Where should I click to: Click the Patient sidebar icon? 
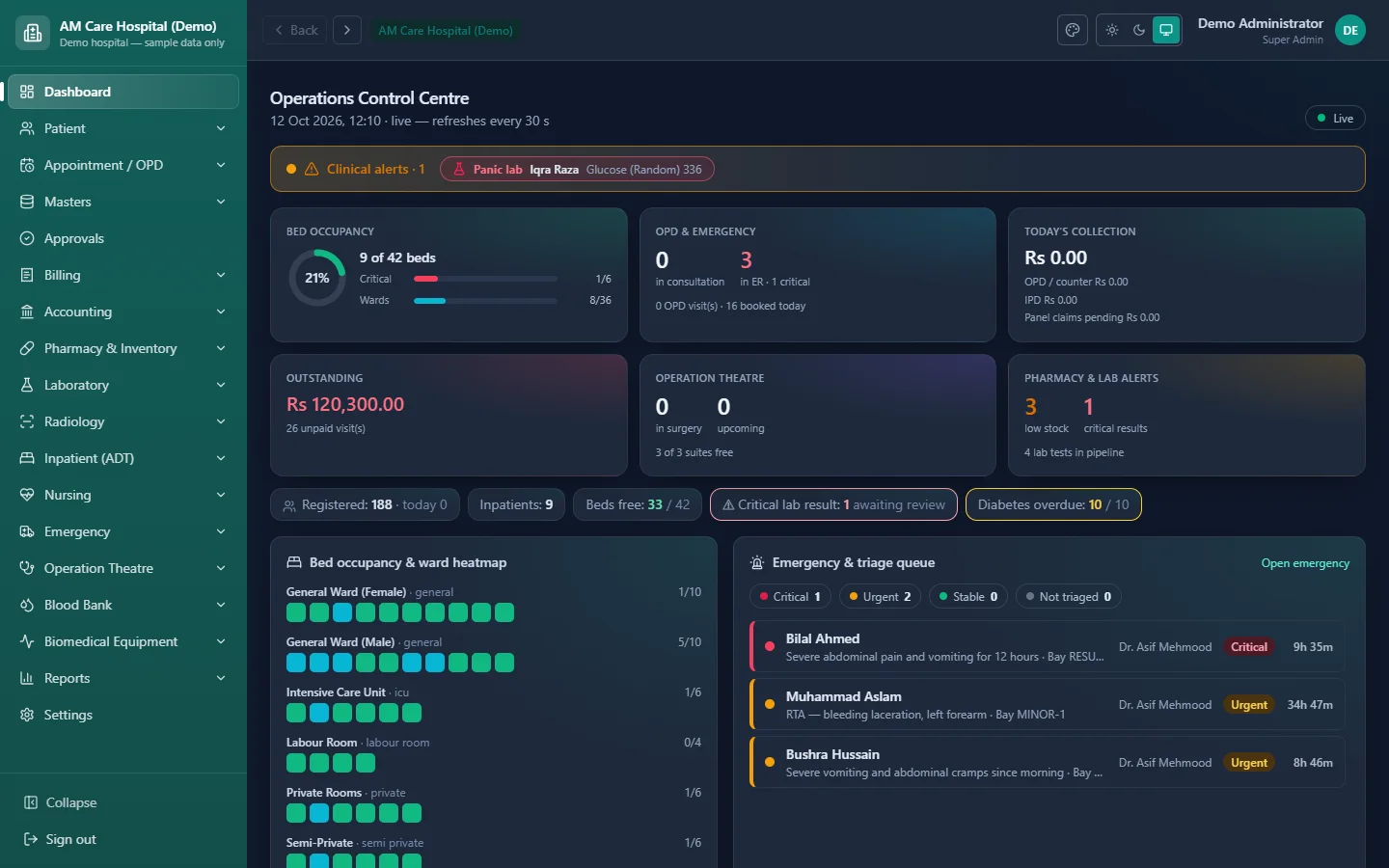coord(27,128)
